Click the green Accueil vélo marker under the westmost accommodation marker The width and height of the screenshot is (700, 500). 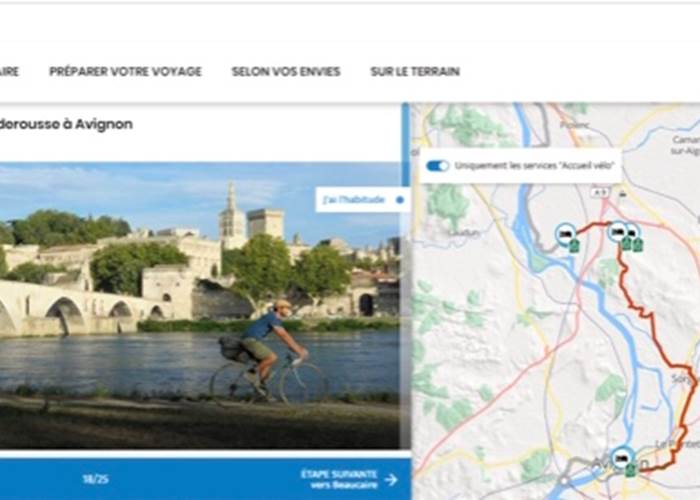(574, 245)
